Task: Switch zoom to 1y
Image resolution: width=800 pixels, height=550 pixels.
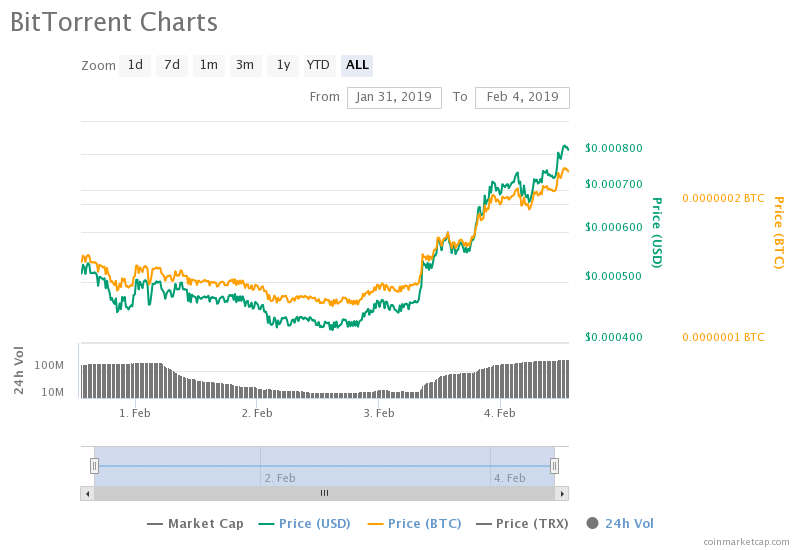Action: (283, 66)
